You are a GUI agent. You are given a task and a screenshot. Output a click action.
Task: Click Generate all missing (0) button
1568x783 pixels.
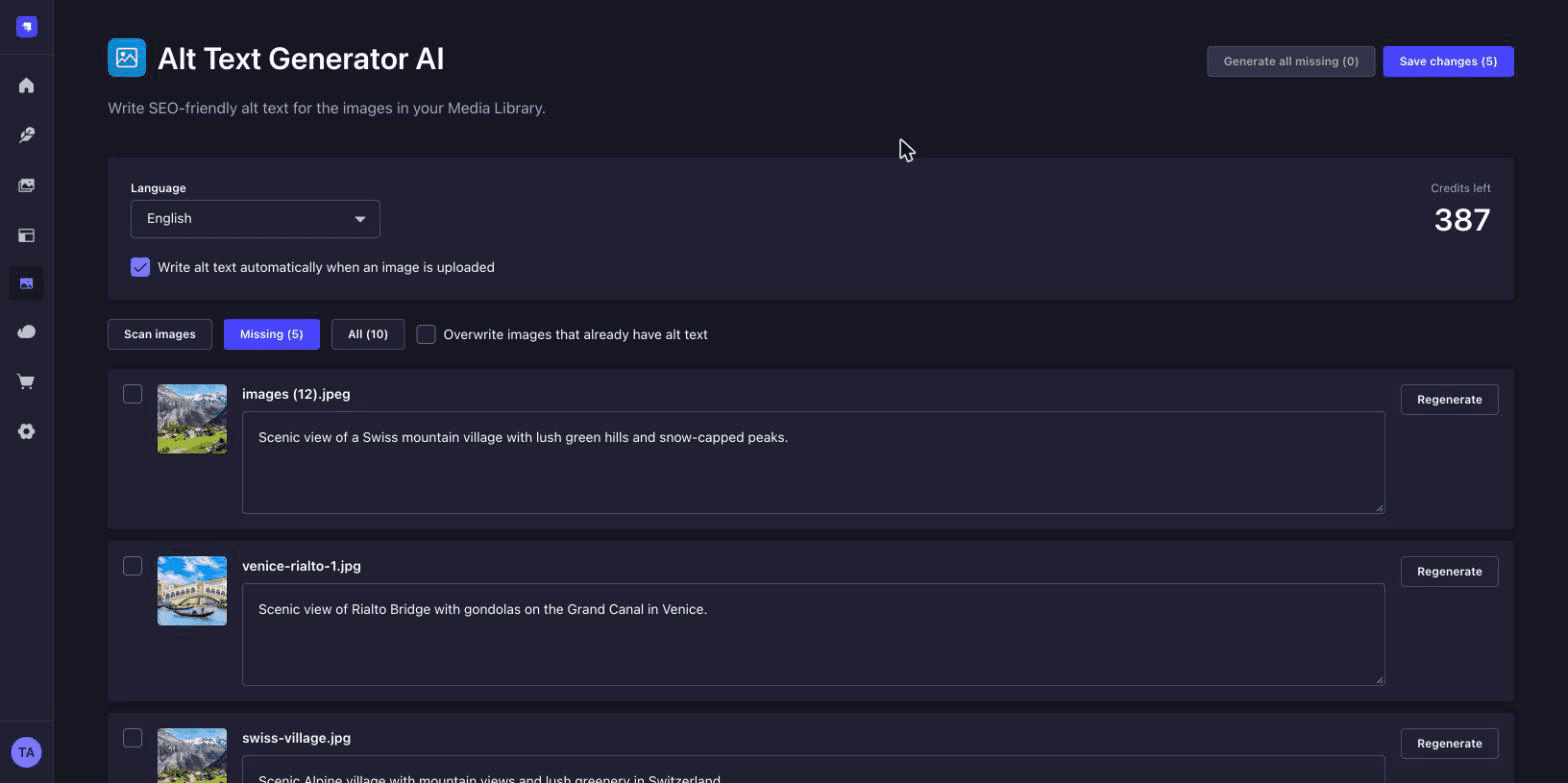click(x=1291, y=61)
